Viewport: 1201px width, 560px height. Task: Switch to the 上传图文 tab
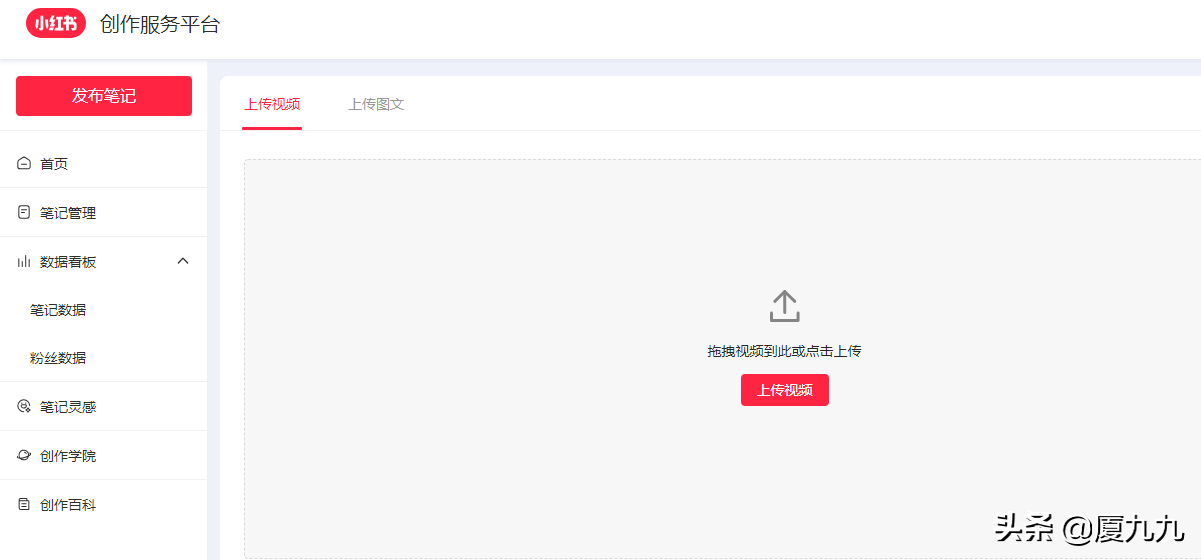pos(376,104)
